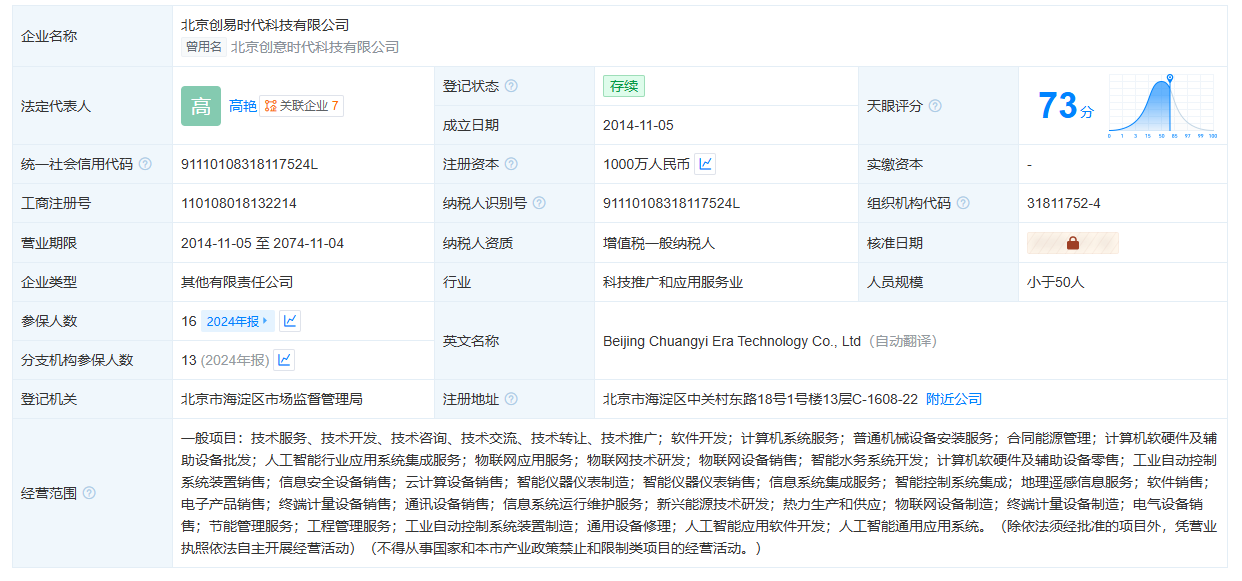Open legal representative 高艳's profile
This screenshot has height=581, width=1242.
point(243,106)
